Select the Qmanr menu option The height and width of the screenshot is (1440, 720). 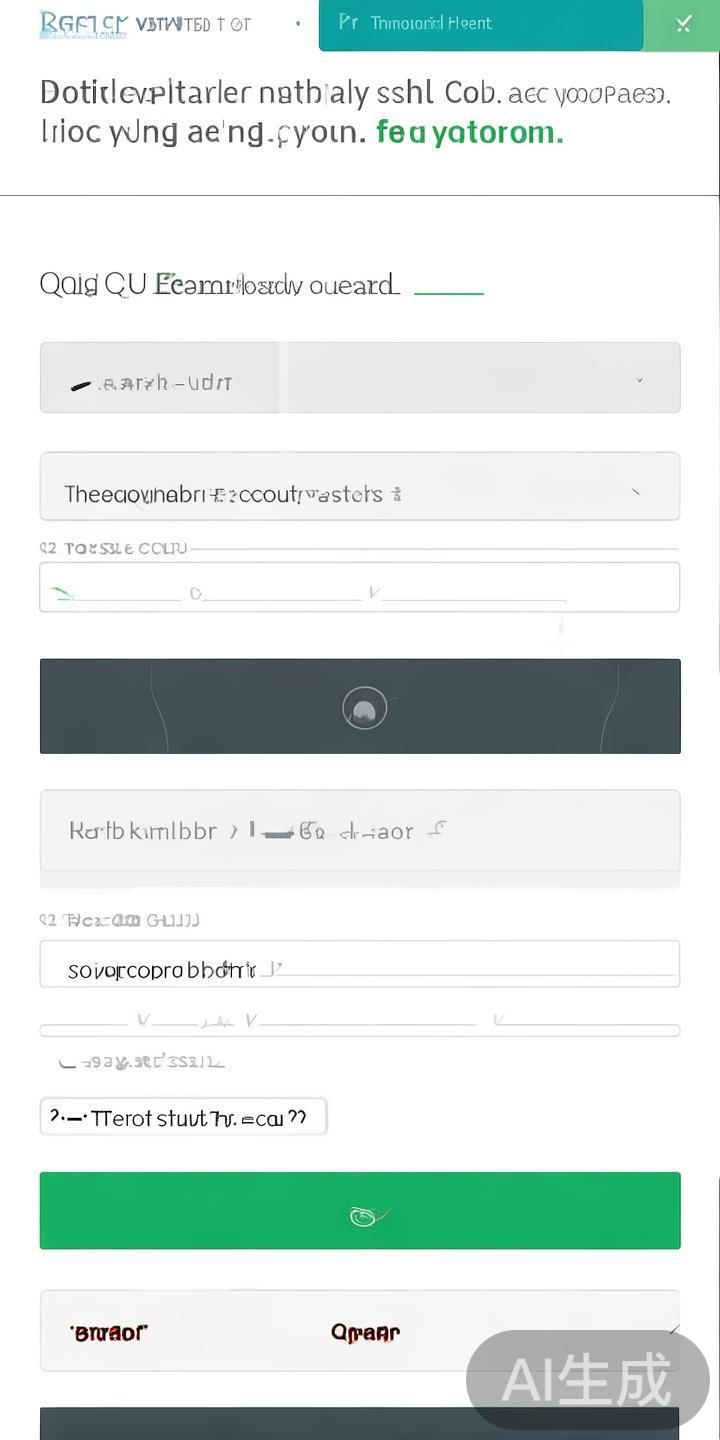363,1332
